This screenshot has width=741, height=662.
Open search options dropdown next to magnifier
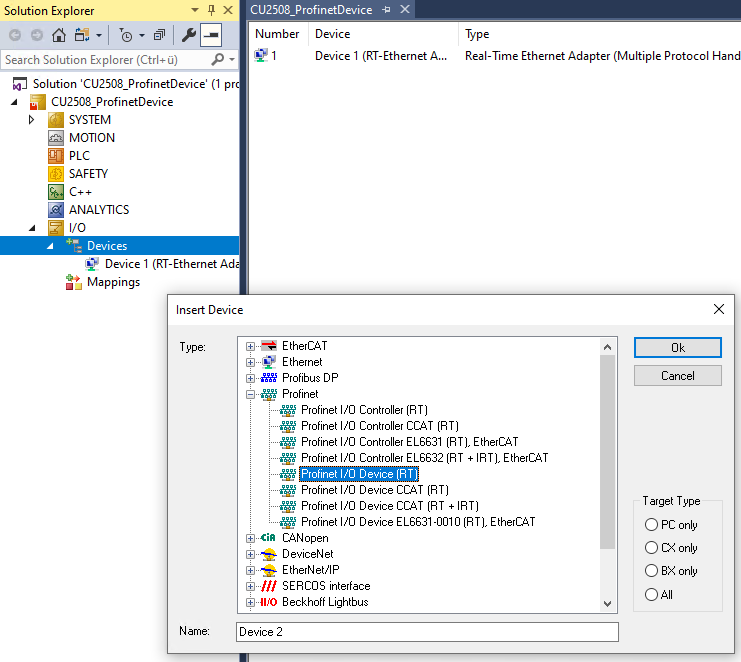pyautogui.click(x=232, y=60)
